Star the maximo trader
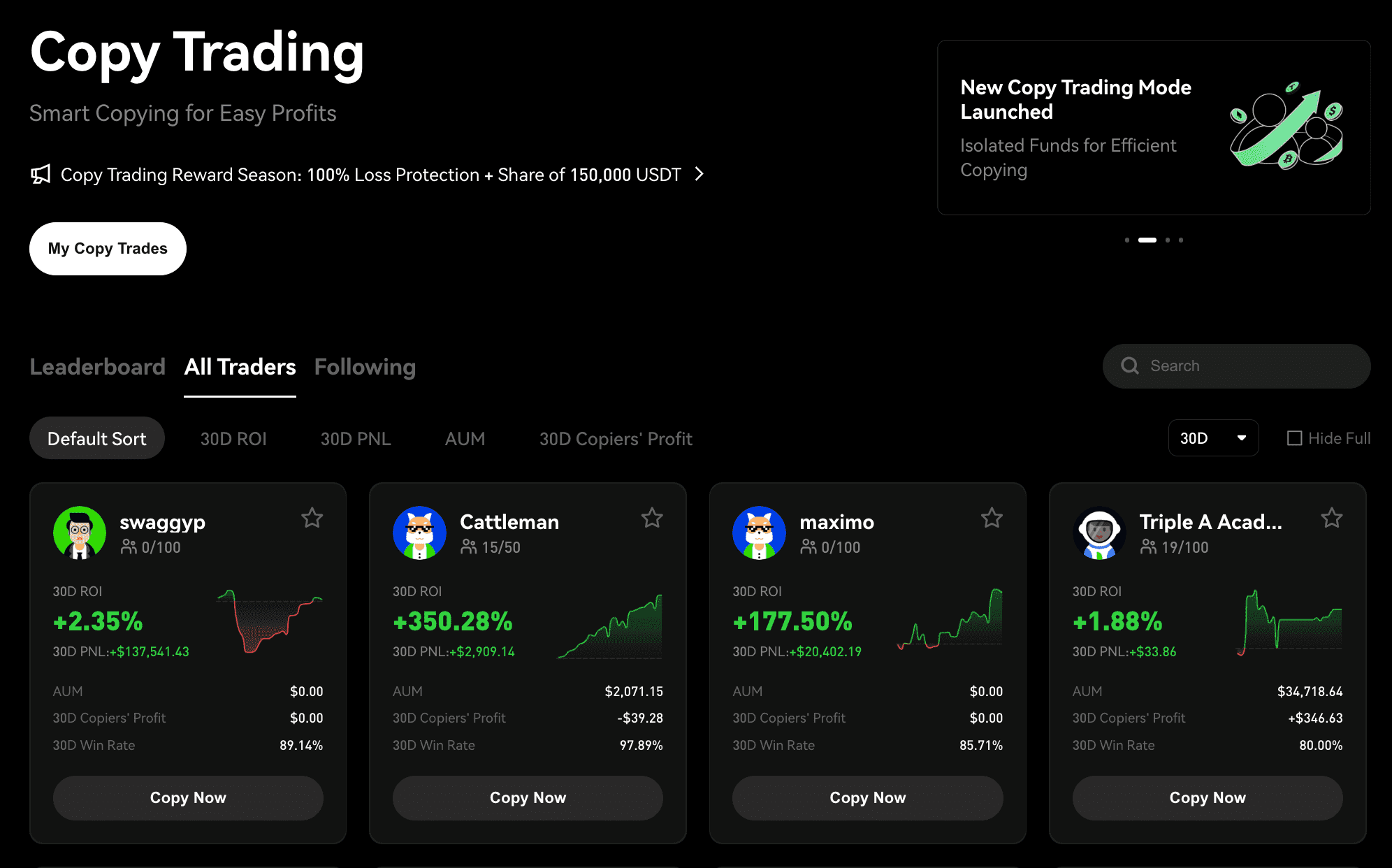The height and width of the screenshot is (868, 1392). 992,518
